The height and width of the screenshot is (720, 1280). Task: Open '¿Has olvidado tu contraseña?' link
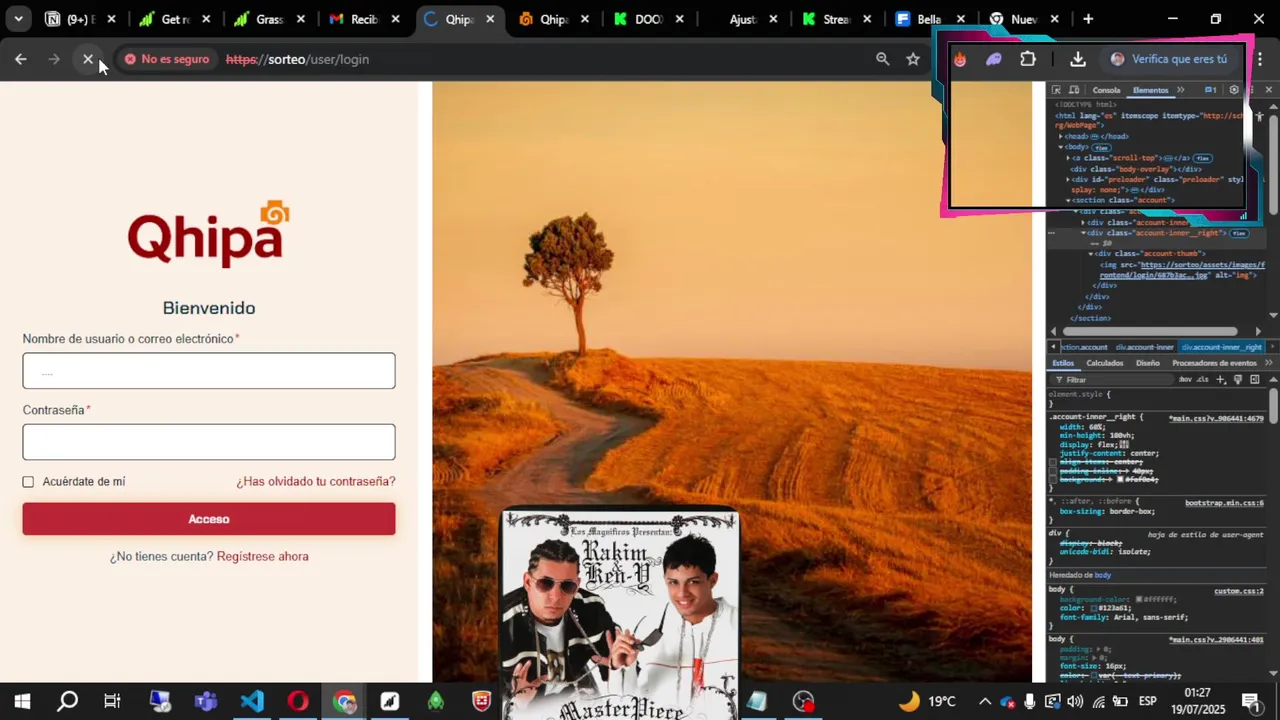click(x=316, y=482)
